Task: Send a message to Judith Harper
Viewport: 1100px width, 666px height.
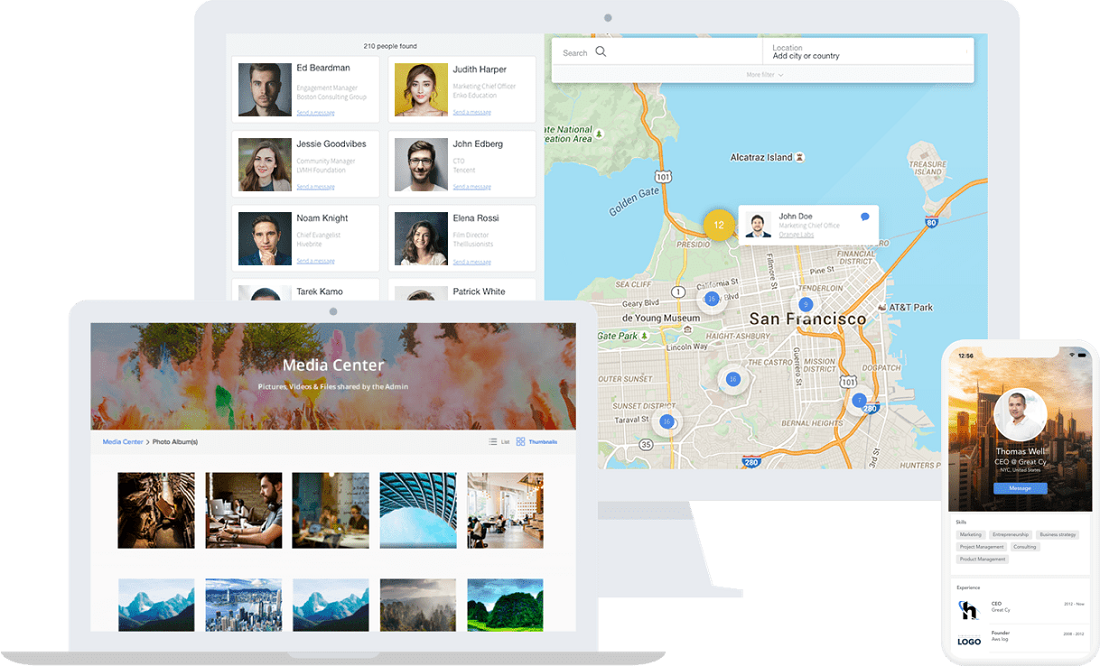Action: 471,112
